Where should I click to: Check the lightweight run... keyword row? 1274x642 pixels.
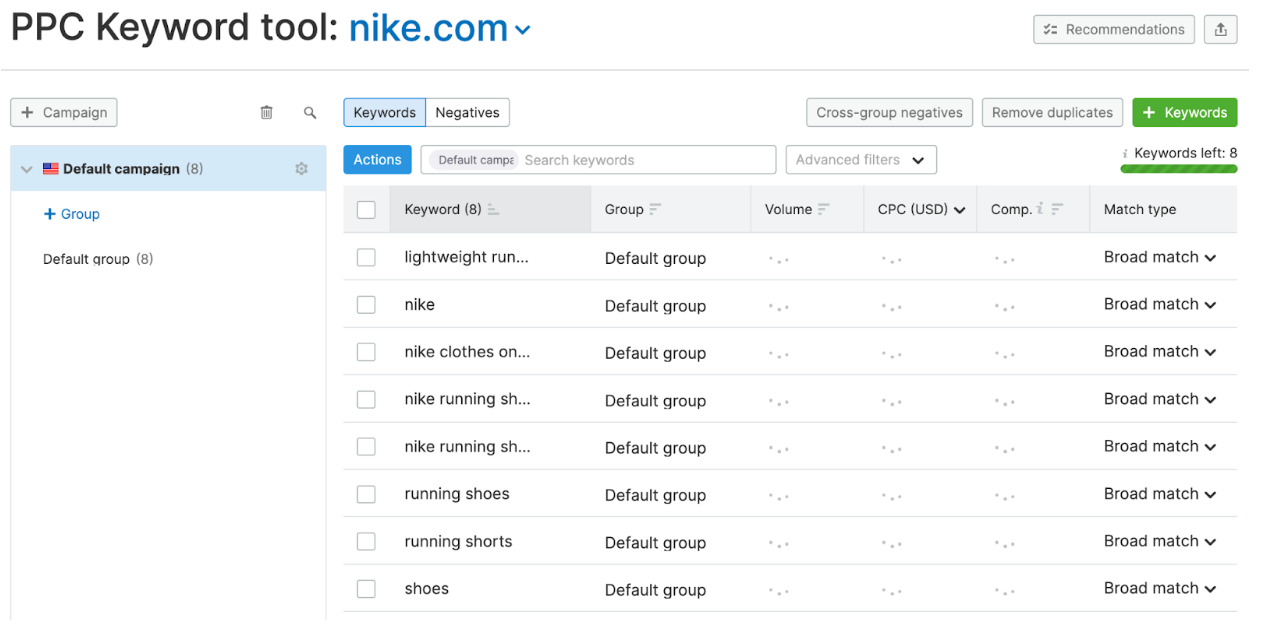366,258
